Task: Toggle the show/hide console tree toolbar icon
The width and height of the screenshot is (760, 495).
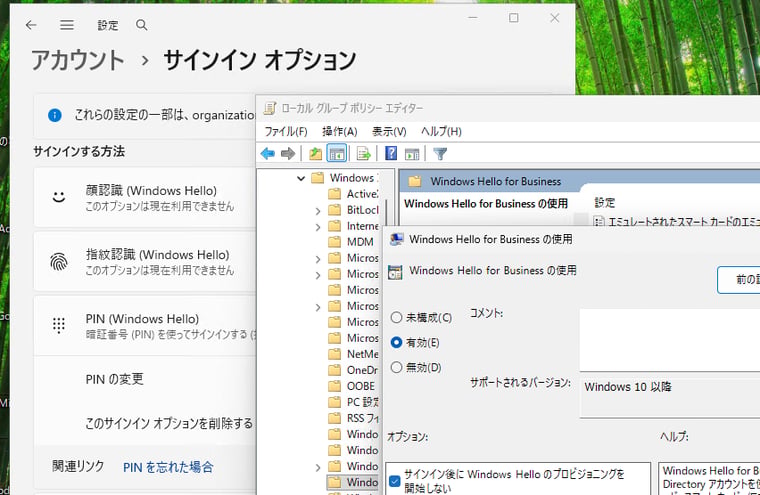Action: 336,154
